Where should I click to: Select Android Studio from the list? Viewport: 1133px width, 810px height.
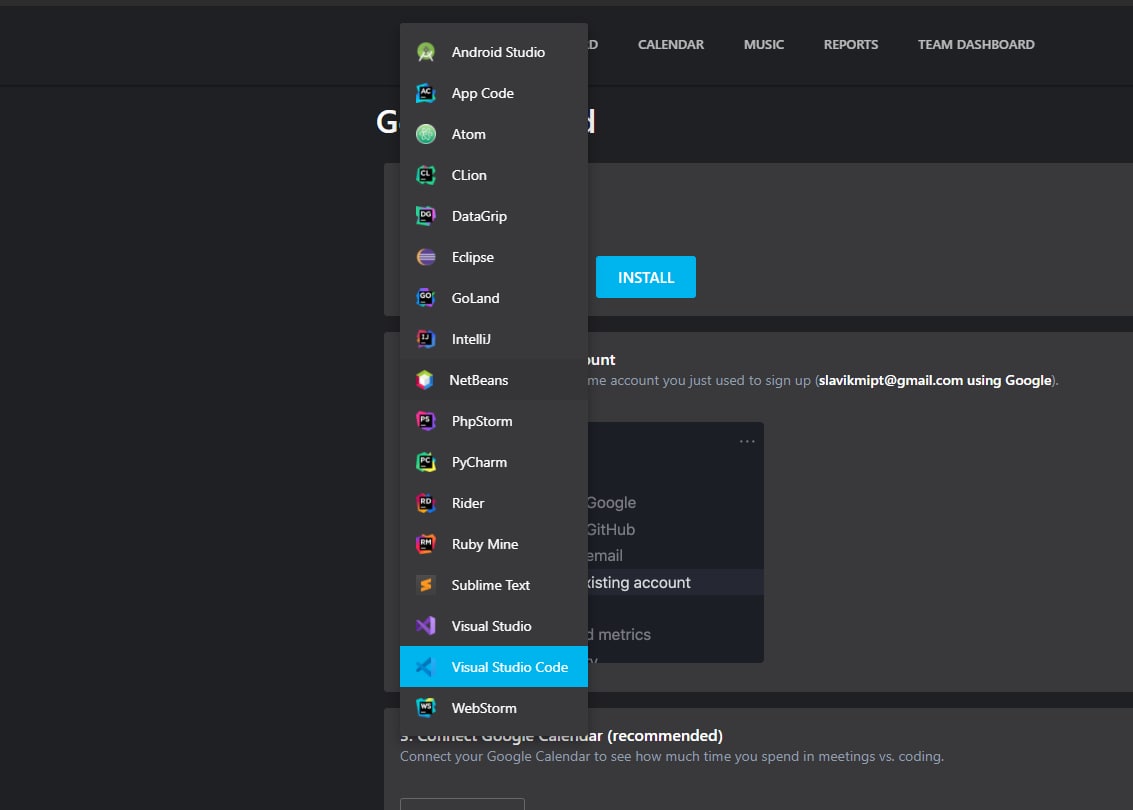pyautogui.click(x=494, y=52)
